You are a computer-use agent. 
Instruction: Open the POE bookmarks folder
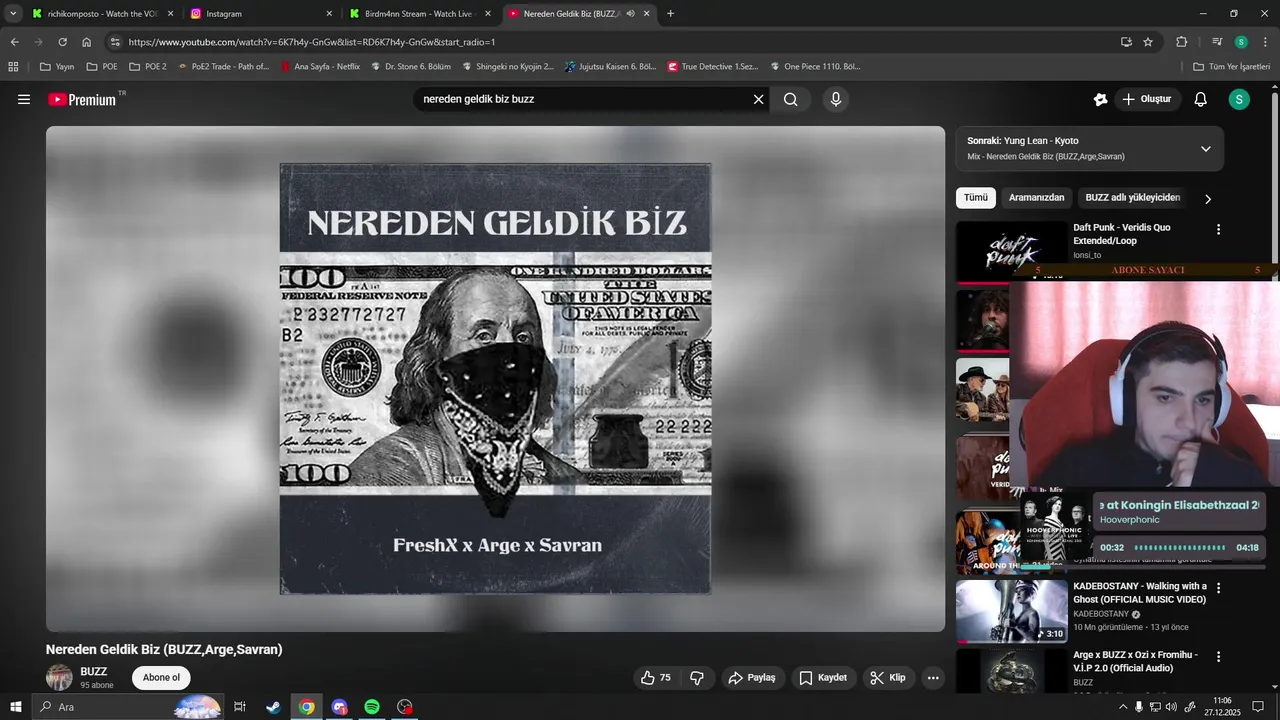coord(102,67)
